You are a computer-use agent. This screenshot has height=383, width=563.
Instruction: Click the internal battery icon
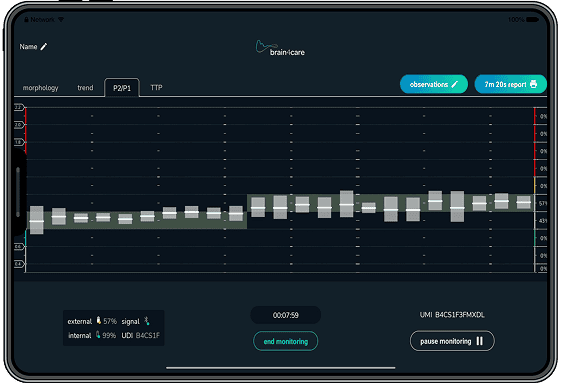[x=98, y=335]
